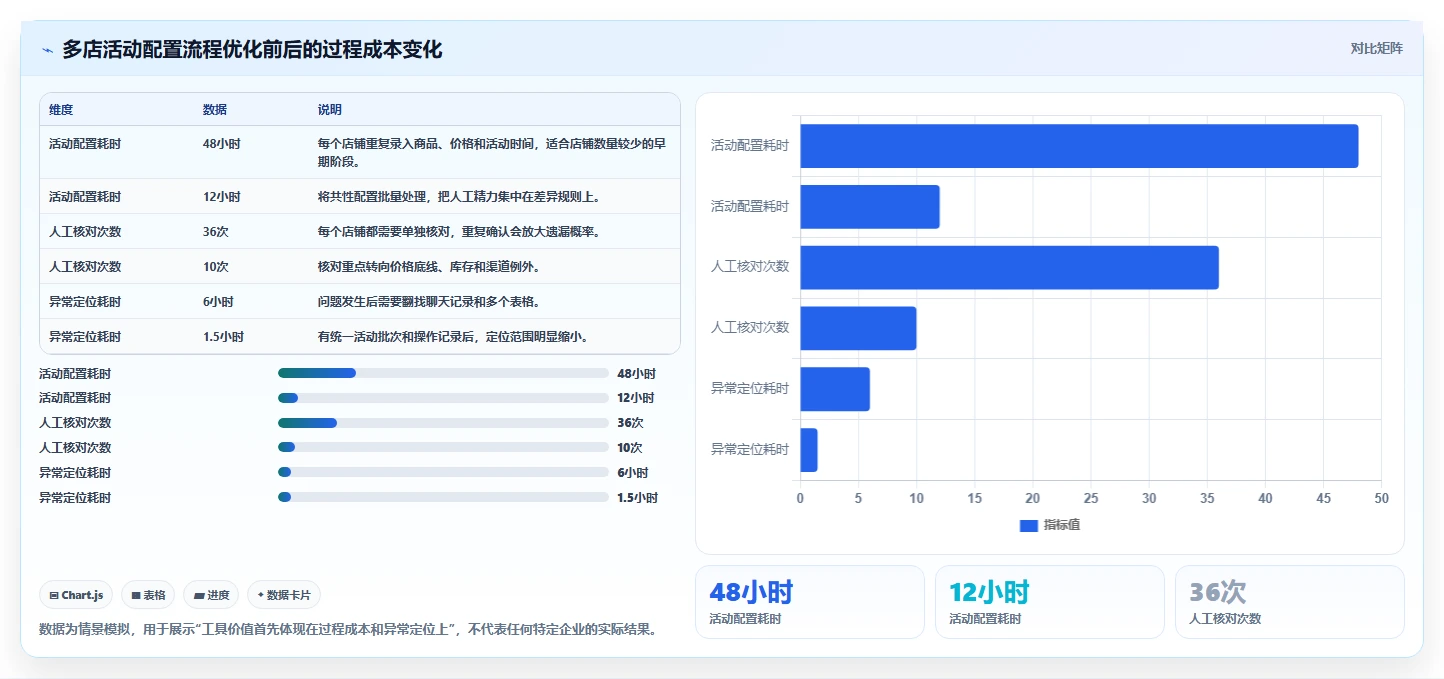Click the chart bar reaching 36
This screenshot has width=1444, height=679.
[x=1009, y=268]
